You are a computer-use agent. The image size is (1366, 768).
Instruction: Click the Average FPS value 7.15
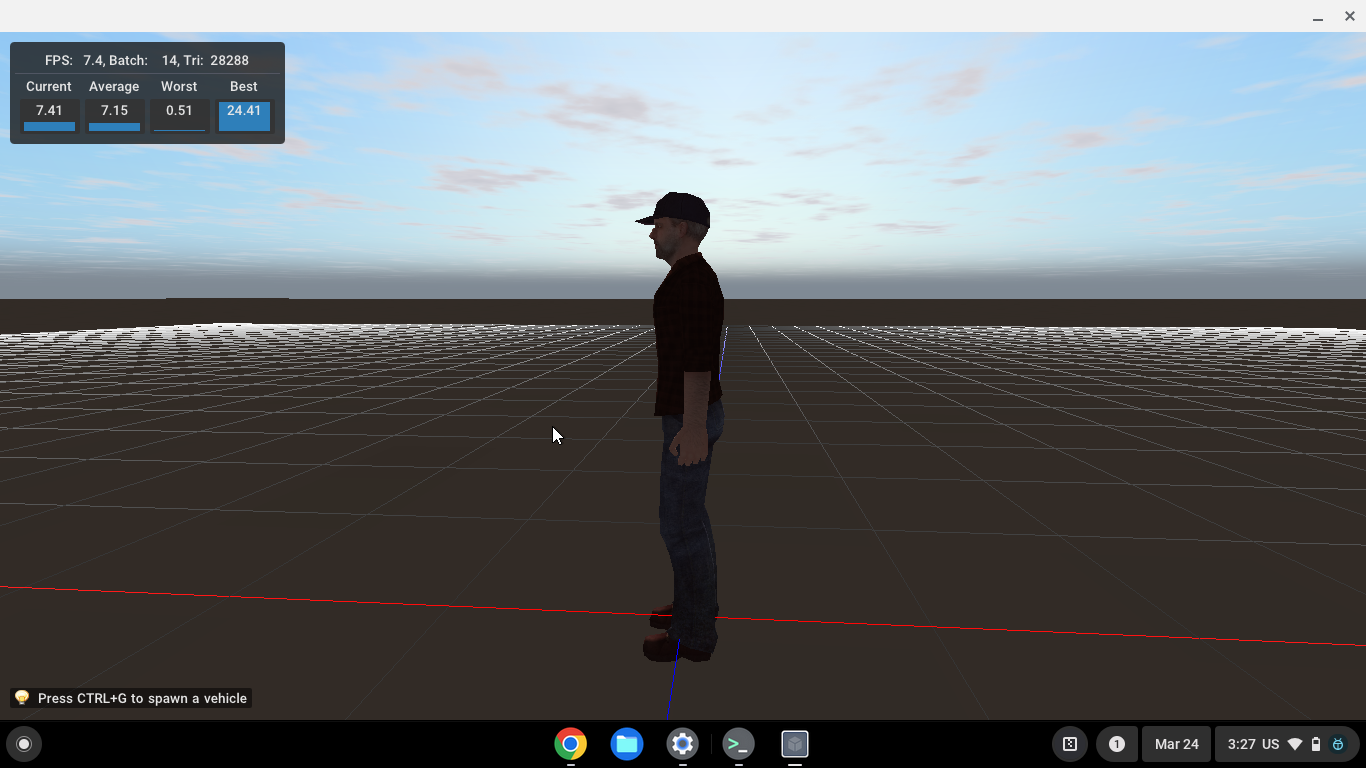(x=114, y=111)
